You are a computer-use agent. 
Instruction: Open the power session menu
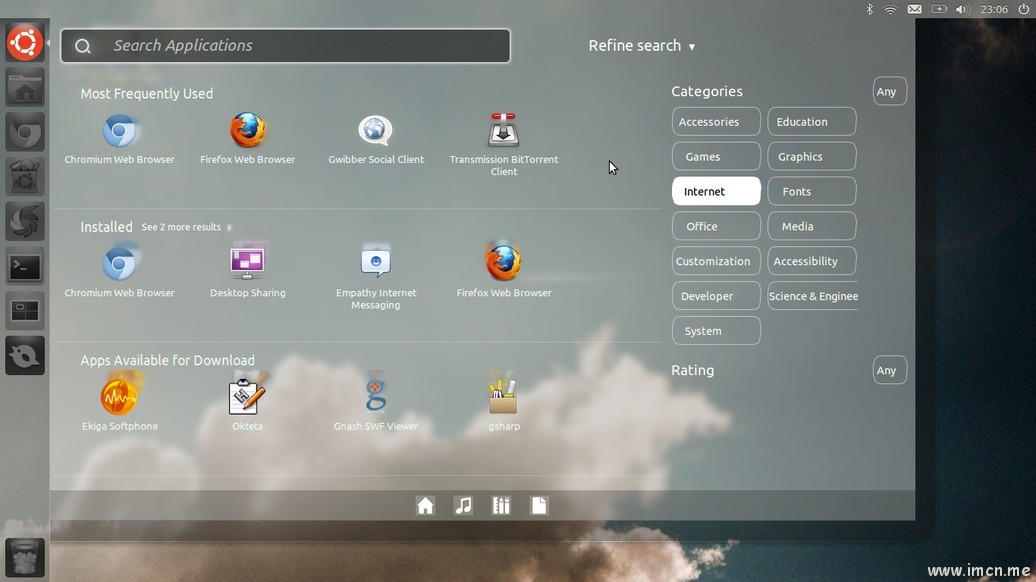tap(1023, 9)
